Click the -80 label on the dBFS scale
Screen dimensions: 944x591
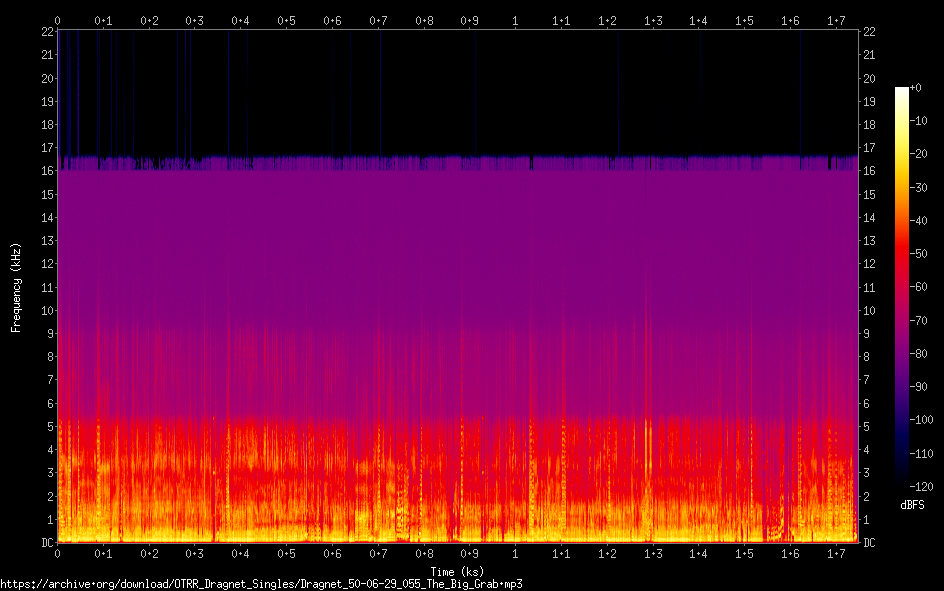(920, 355)
